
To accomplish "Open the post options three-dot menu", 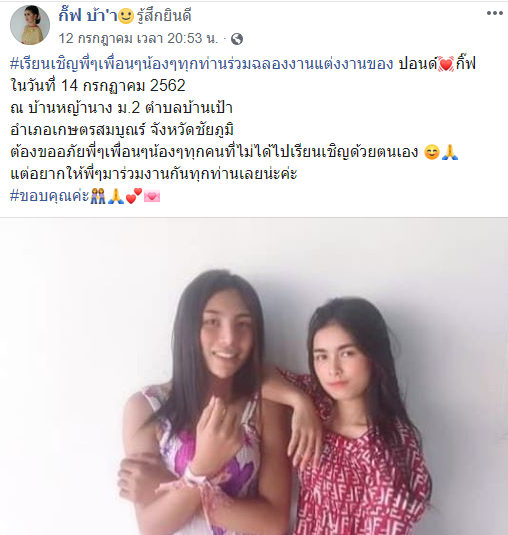I will click(494, 13).
